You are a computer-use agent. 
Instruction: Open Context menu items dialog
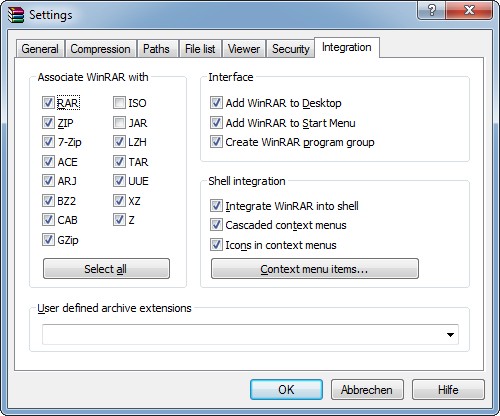click(315, 269)
